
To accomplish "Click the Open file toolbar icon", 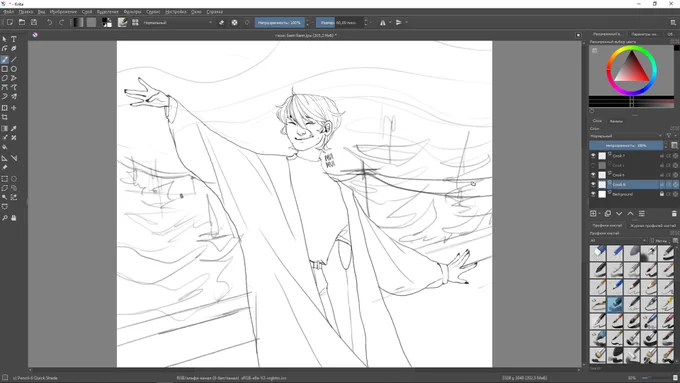I will coord(22,22).
